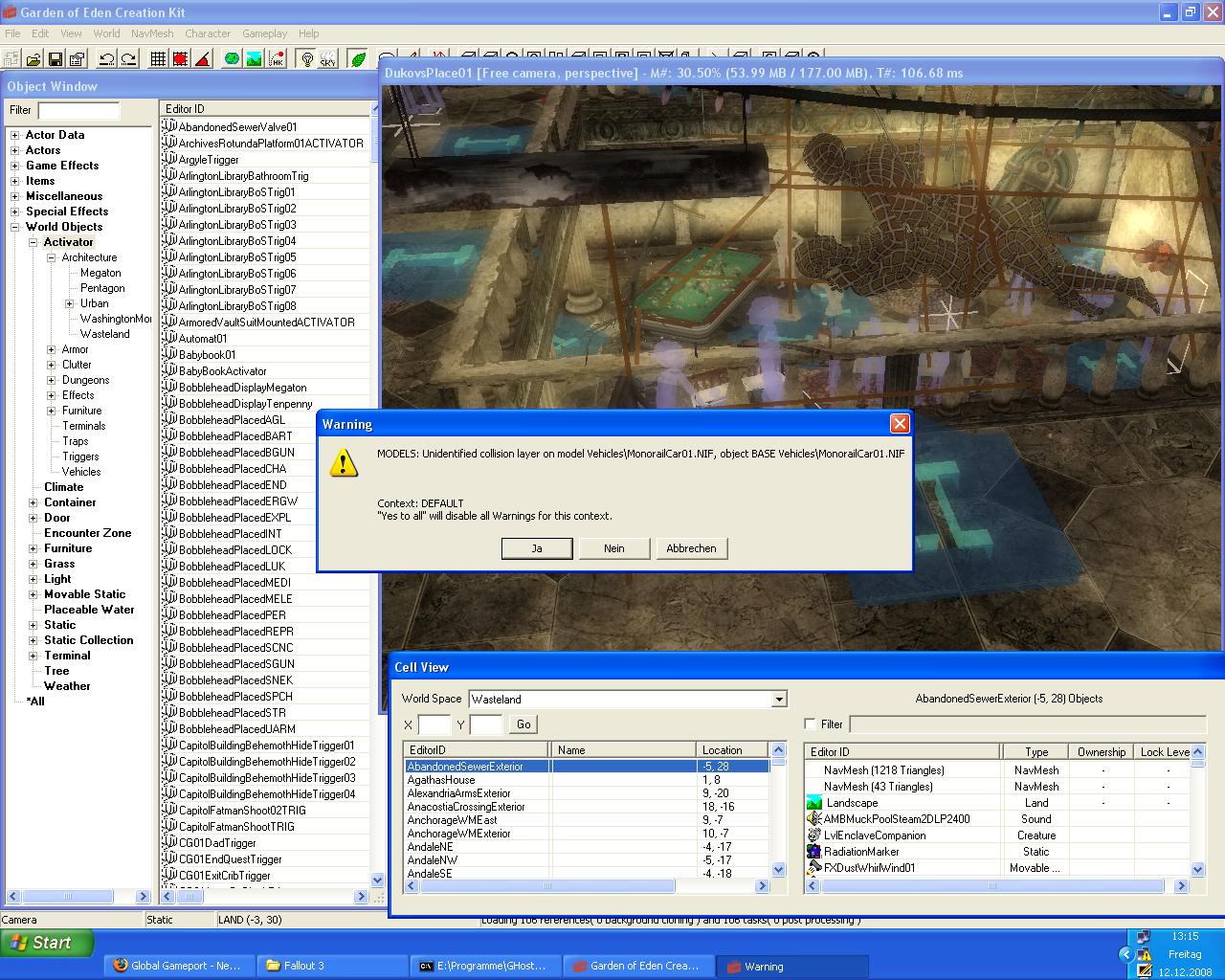Collapse the Architecture tree node

pos(52,257)
